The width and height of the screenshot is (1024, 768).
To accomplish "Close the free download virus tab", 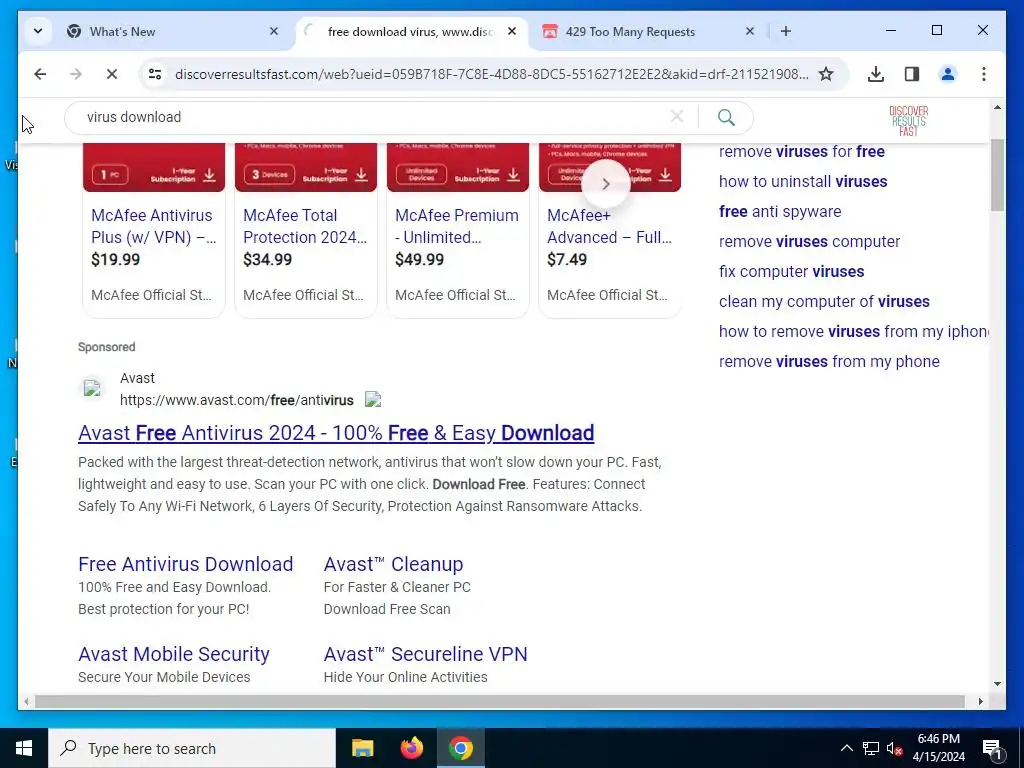I will click(x=512, y=31).
